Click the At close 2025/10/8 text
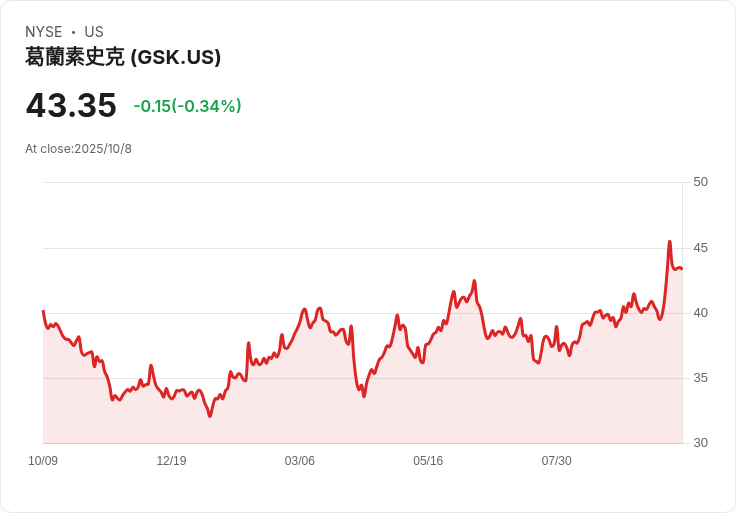 point(78,149)
